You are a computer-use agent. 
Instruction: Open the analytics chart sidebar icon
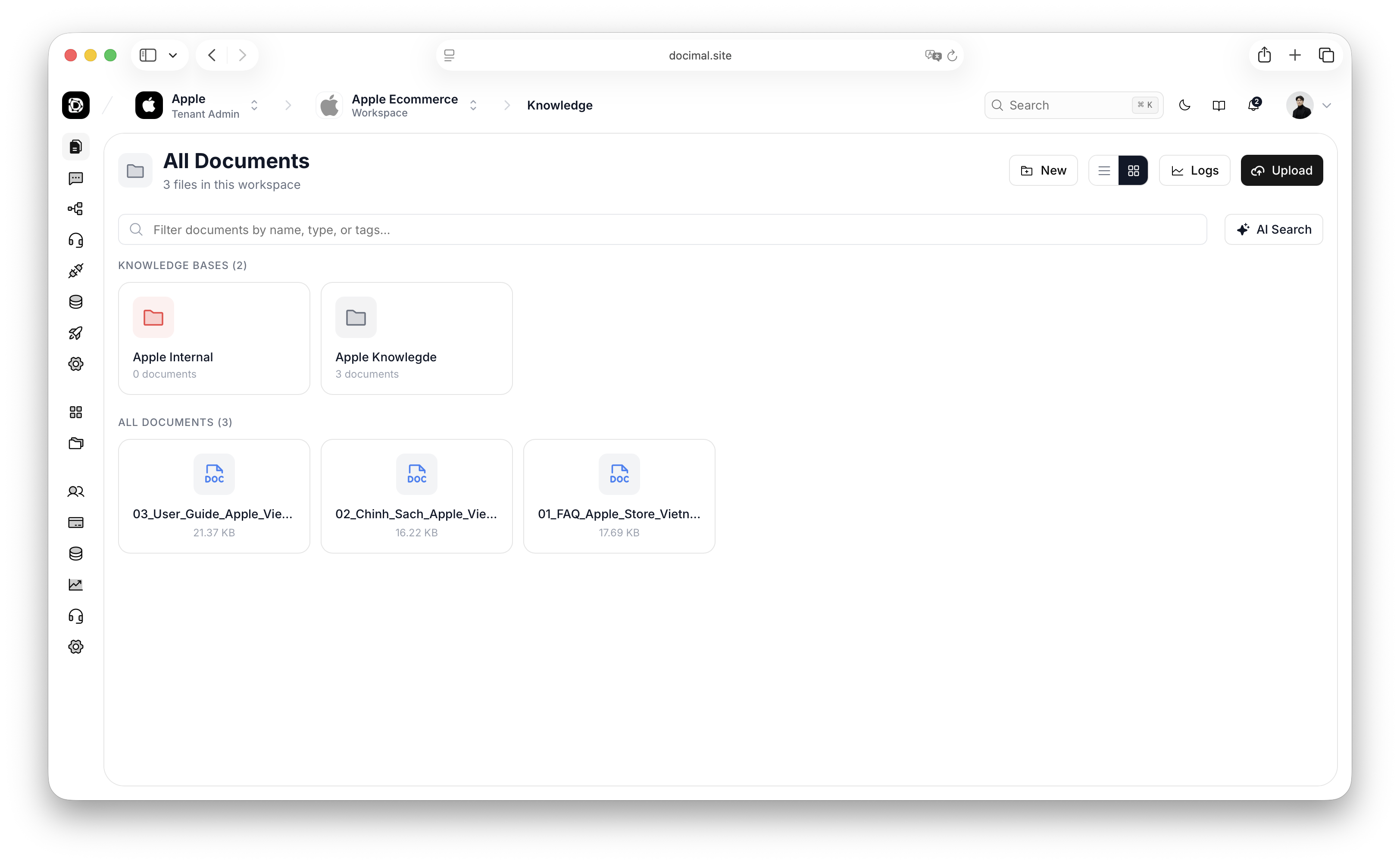tap(75, 585)
